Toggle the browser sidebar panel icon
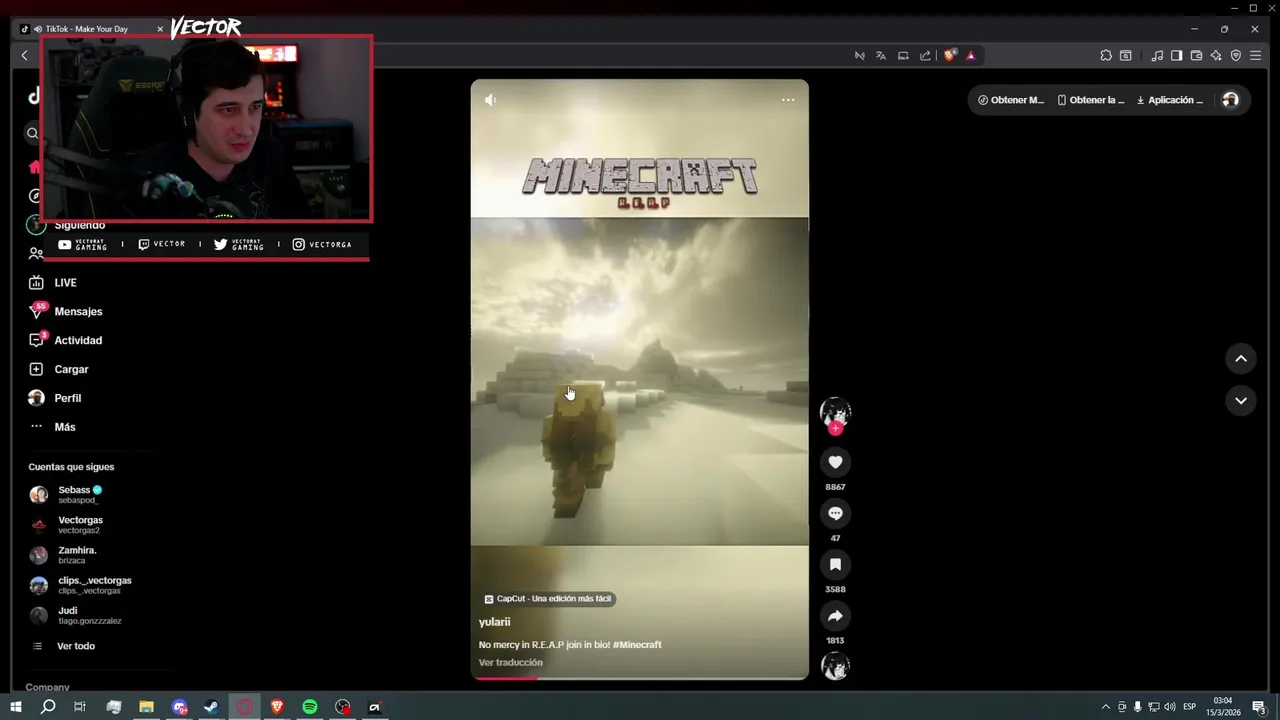The height and width of the screenshot is (720, 1280). coord(1177,56)
